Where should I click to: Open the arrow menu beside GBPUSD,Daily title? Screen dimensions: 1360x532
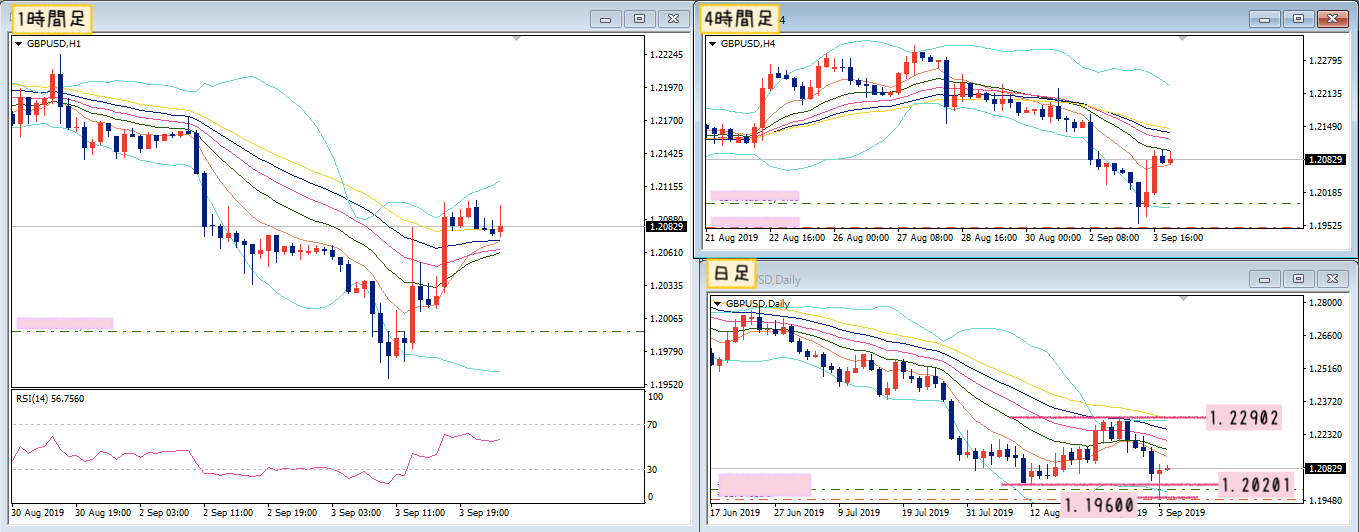click(x=717, y=303)
